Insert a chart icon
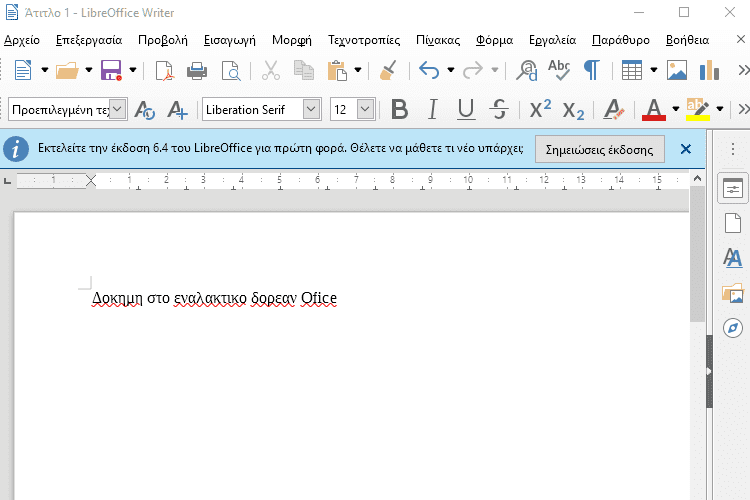The height and width of the screenshot is (500, 750). point(709,70)
